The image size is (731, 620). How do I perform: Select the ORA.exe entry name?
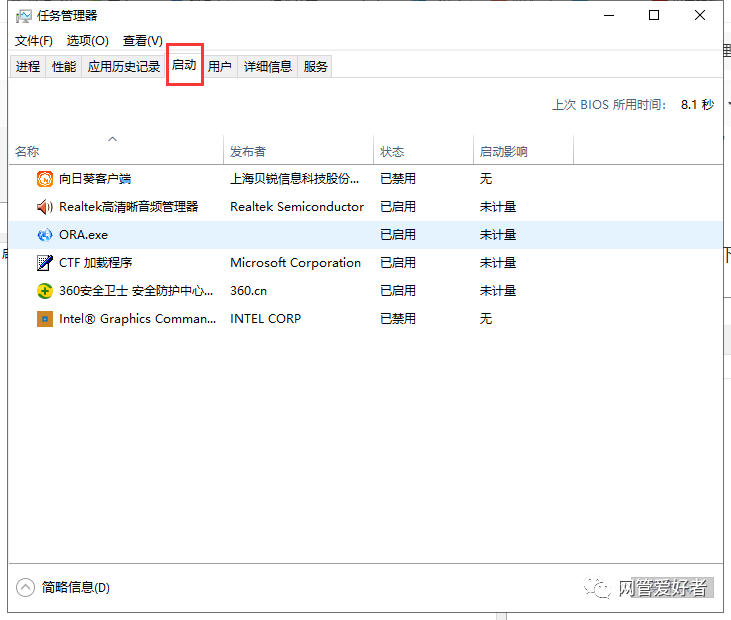point(83,235)
